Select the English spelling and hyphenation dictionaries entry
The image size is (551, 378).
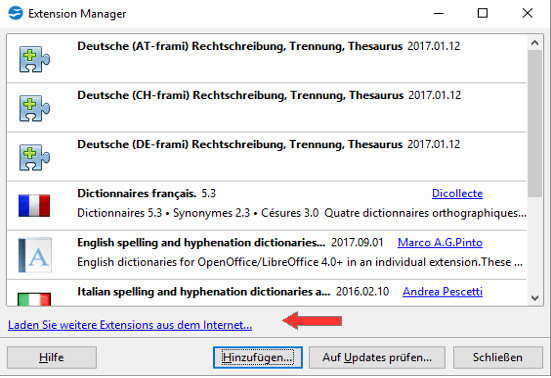point(267,255)
